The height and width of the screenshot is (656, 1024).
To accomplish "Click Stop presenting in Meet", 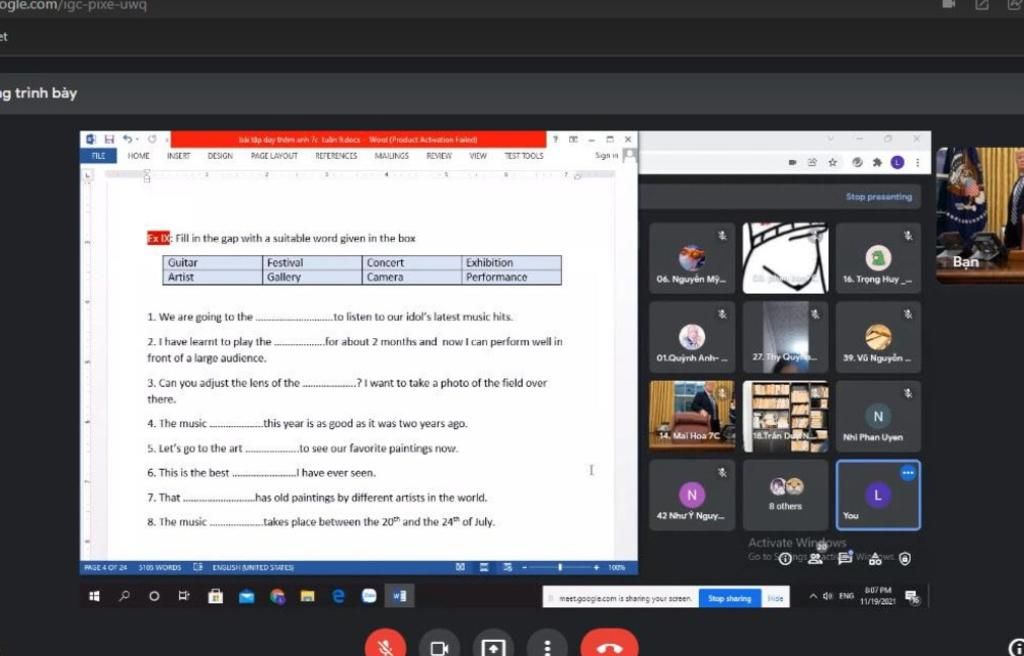I will 878,197.
